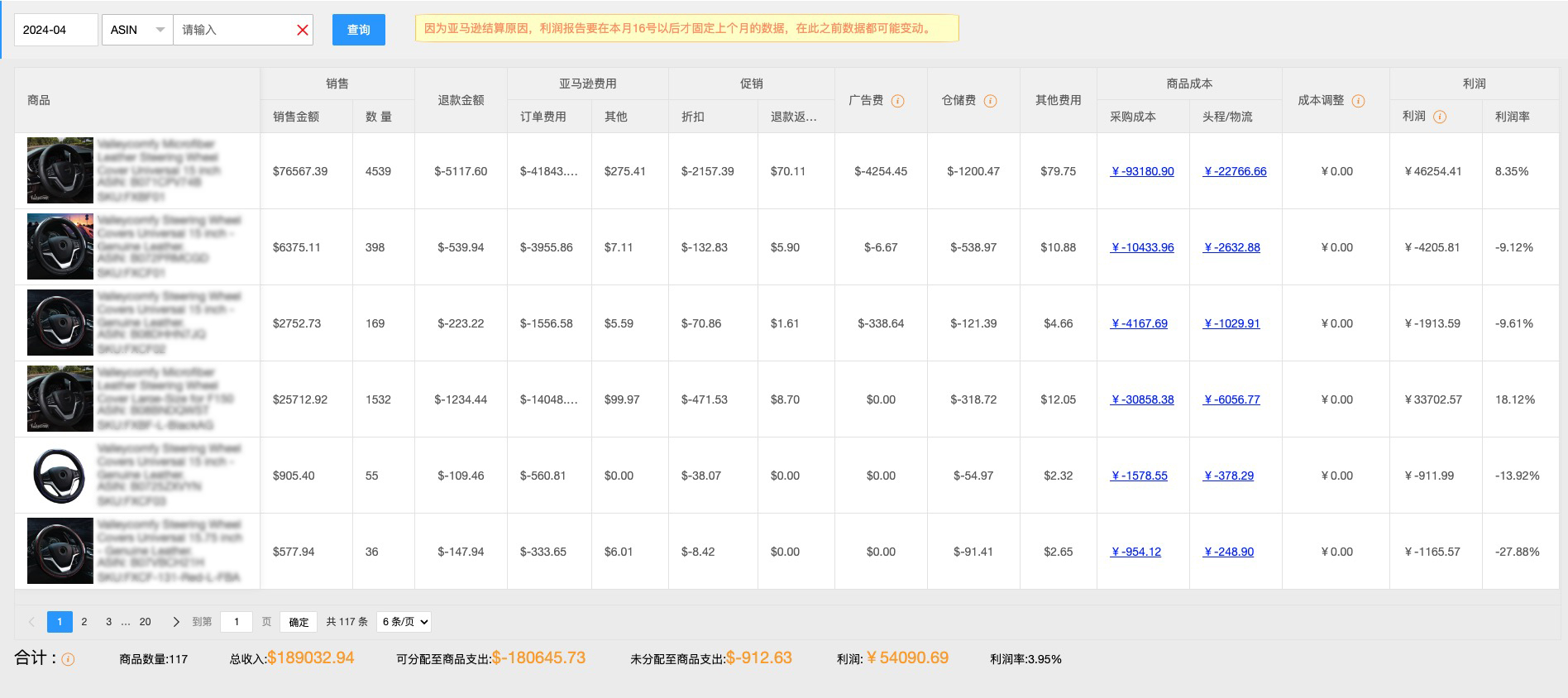
Task: Clear the search input with red X
Action: pyautogui.click(x=302, y=30)
